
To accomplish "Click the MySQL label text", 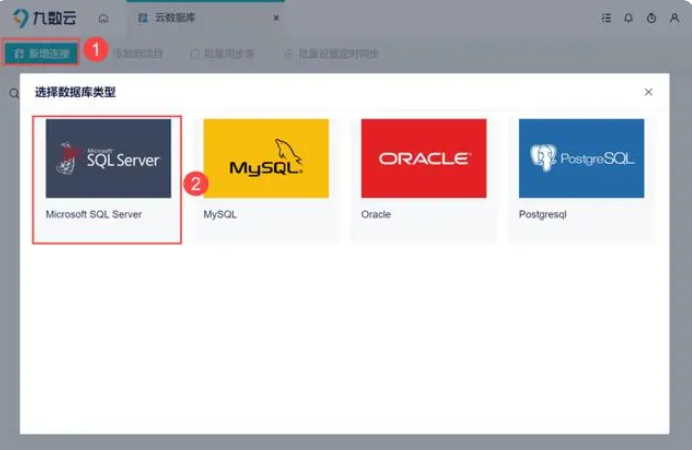I will click(x=220, y=215).
